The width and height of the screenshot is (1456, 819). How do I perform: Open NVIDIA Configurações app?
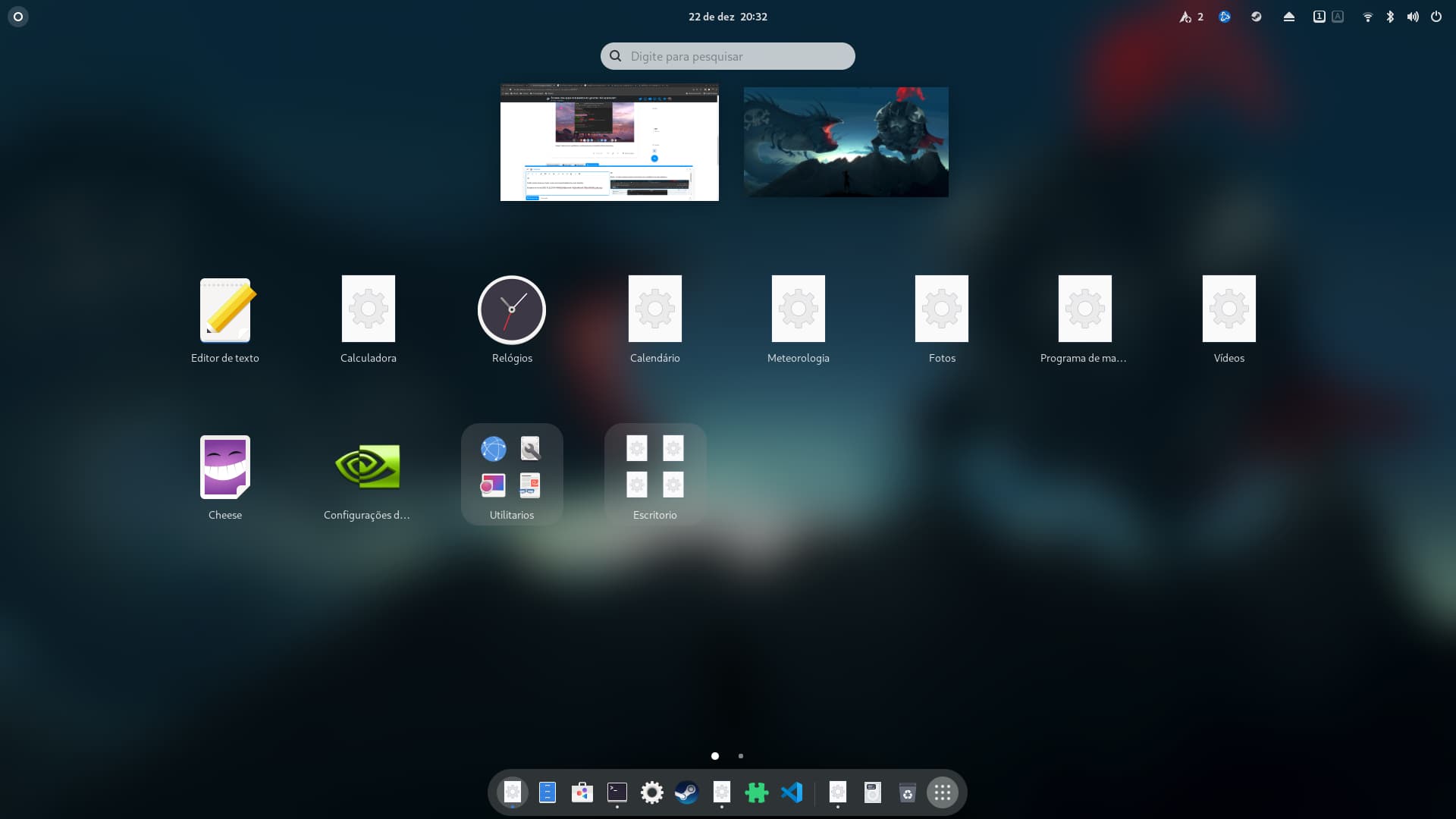pos(367,467)
